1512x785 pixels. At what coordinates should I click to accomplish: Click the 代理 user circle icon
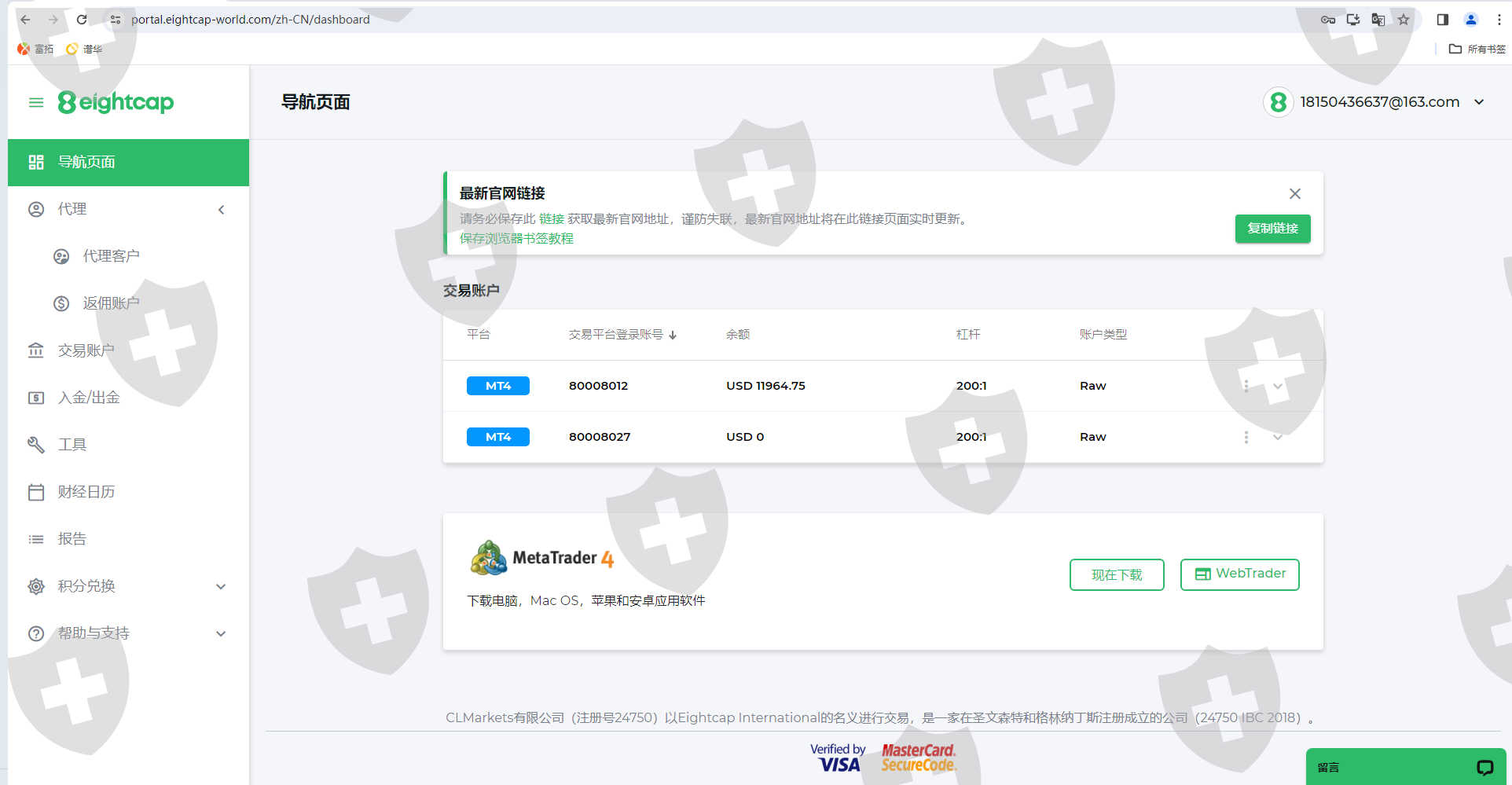coord(36,209)
